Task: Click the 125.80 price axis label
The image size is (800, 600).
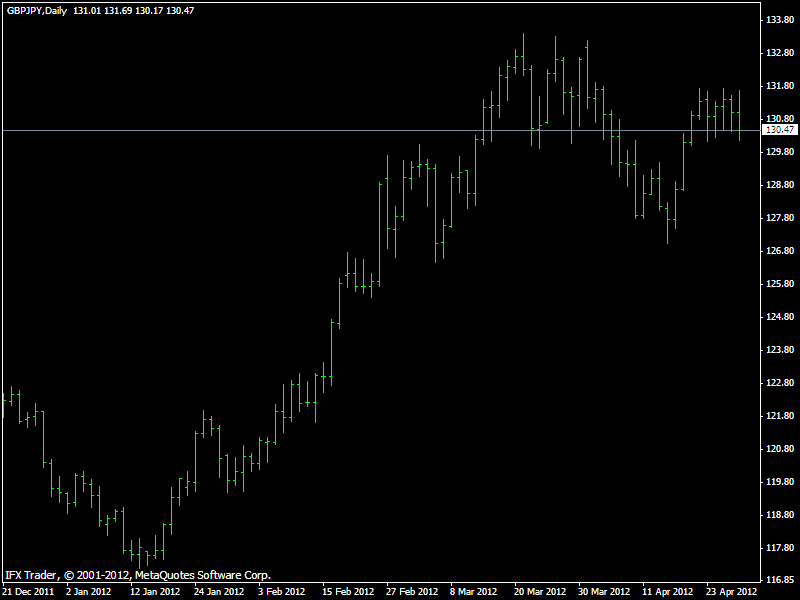Action: point(780,284)
